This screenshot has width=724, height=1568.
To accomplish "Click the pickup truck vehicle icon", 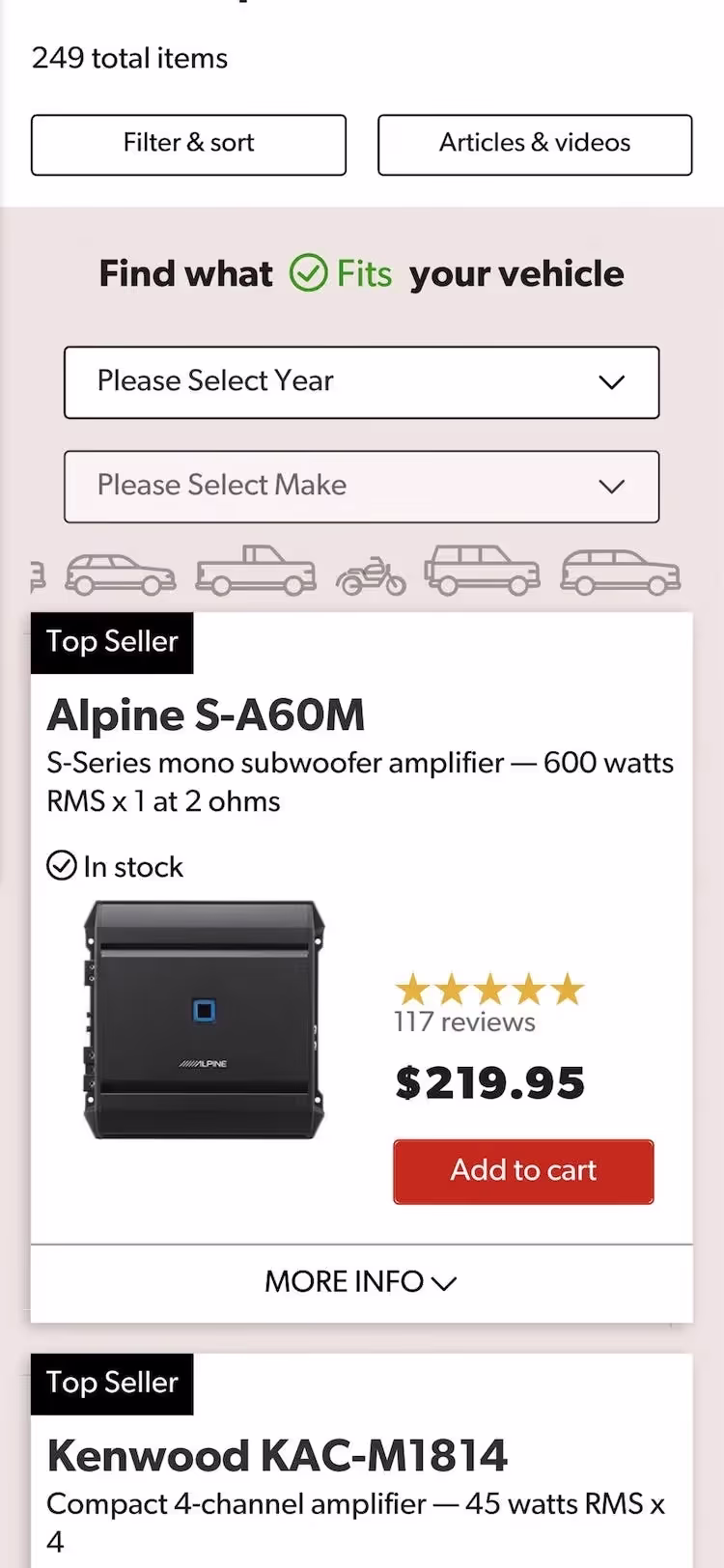I will click(x=256, y=571).
